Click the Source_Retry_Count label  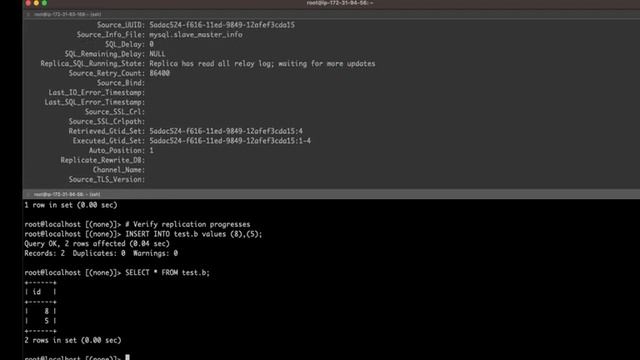click(x=107, y=73)
